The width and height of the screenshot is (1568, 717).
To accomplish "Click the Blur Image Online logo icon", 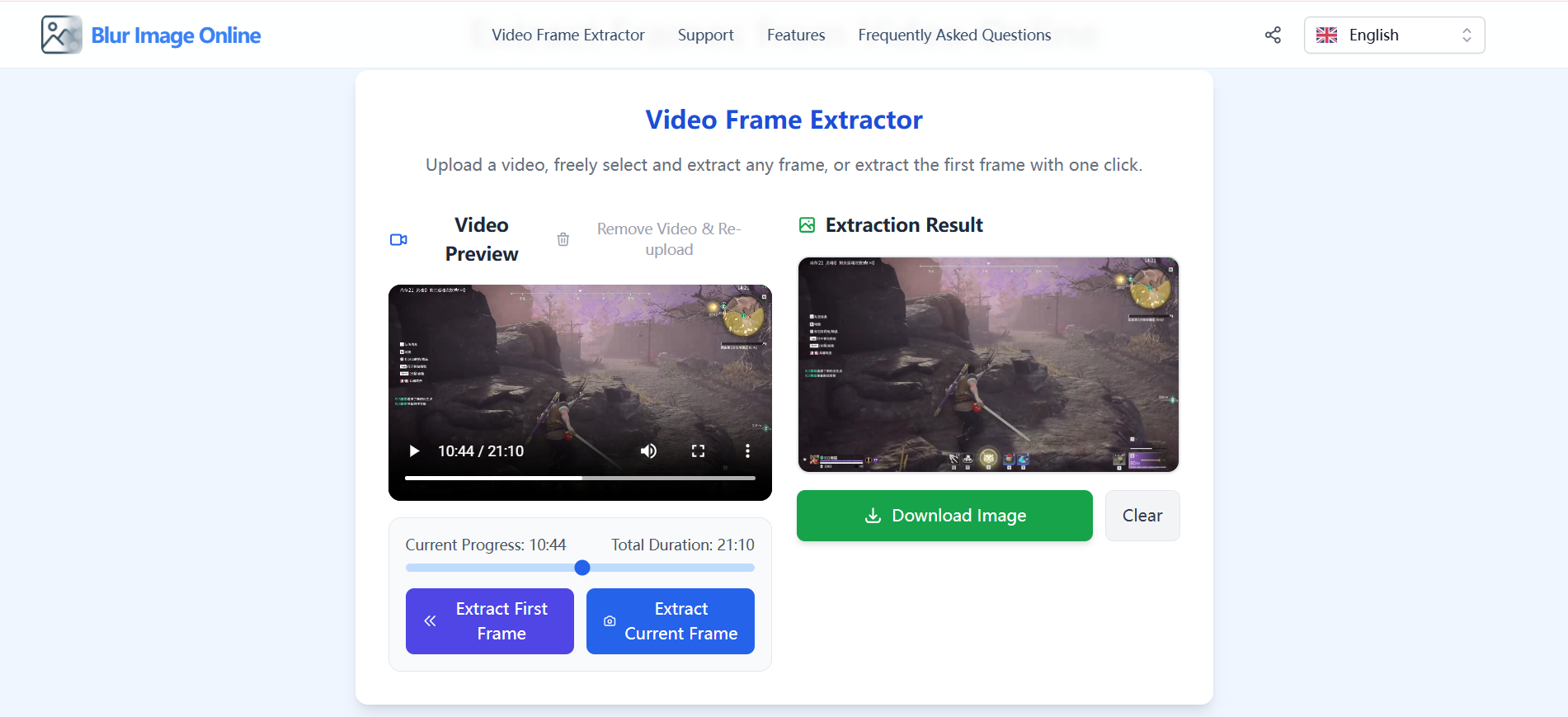I will [62, 35].
